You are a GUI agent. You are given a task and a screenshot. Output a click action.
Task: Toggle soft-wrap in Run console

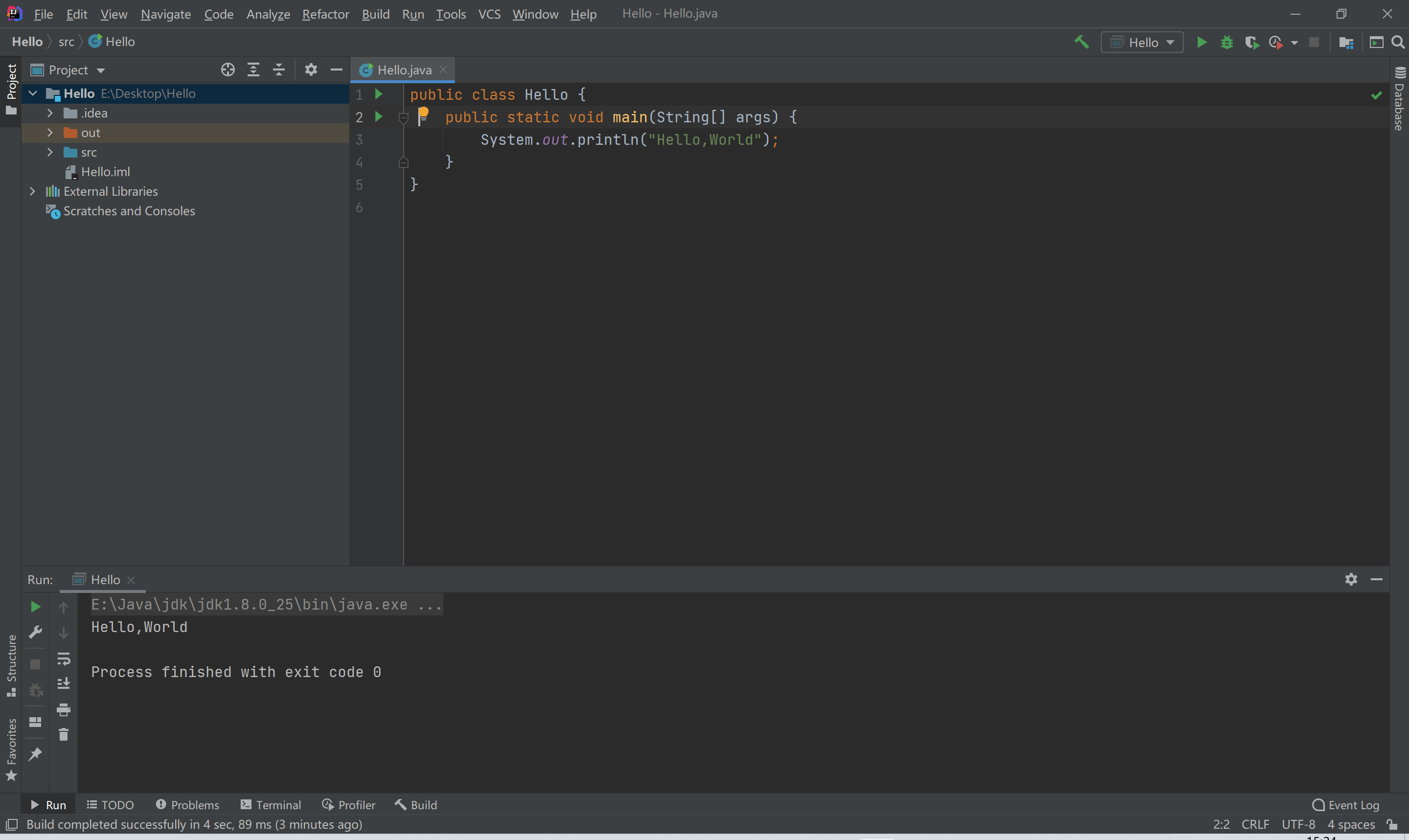coord(64,659)
